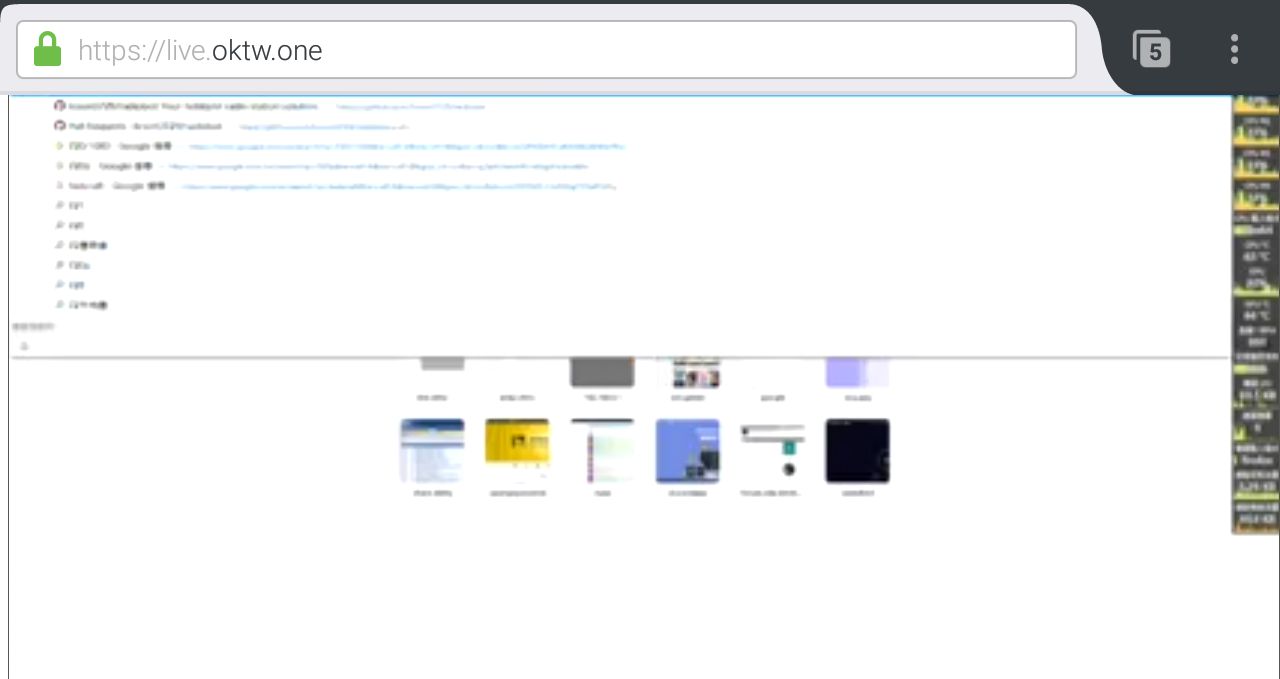Open the white page thumbnail with colored sidebar

[602, 451]
